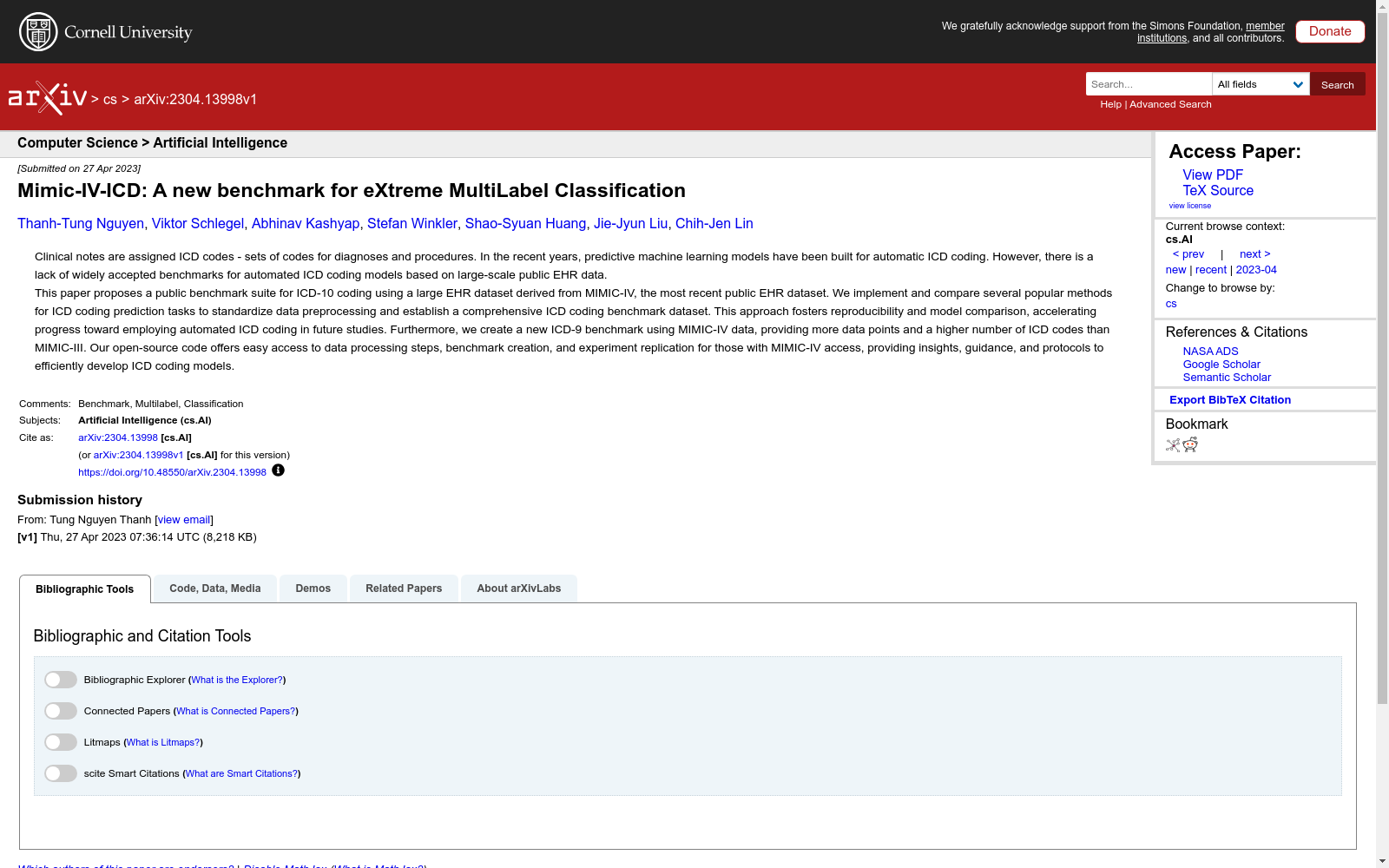Open the new listings link
Viewport: 1389px width, 868px height.
1175,270
